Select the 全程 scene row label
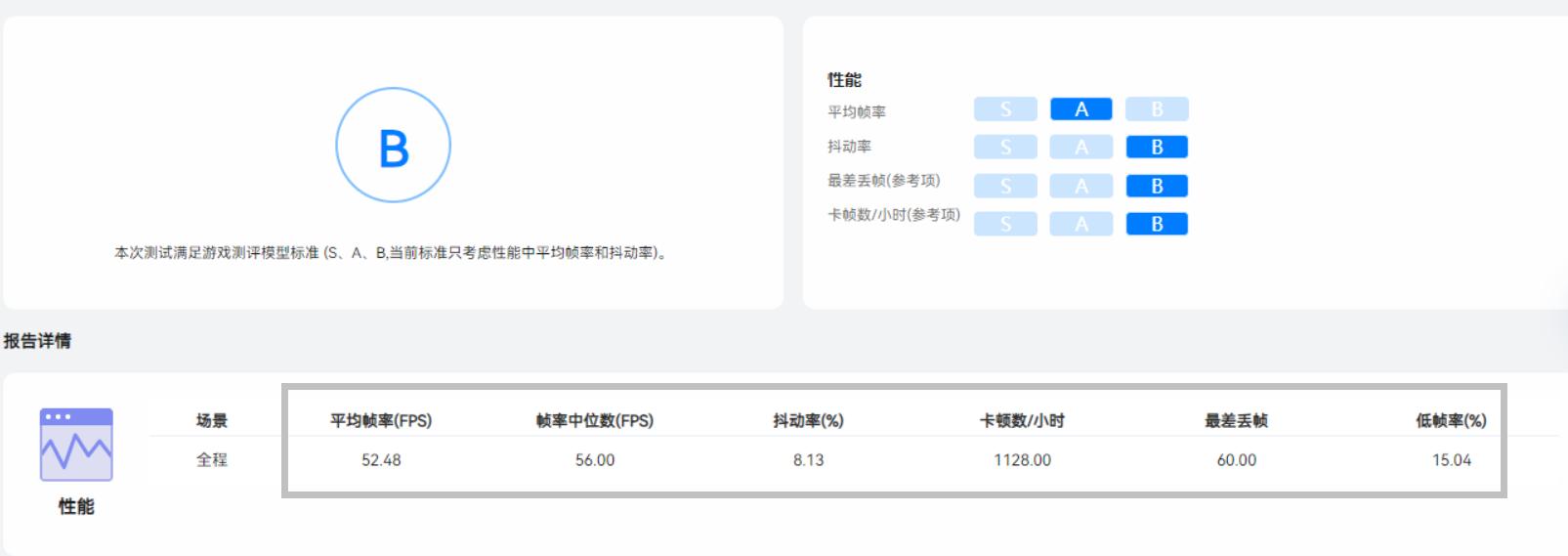 point(212,460)
